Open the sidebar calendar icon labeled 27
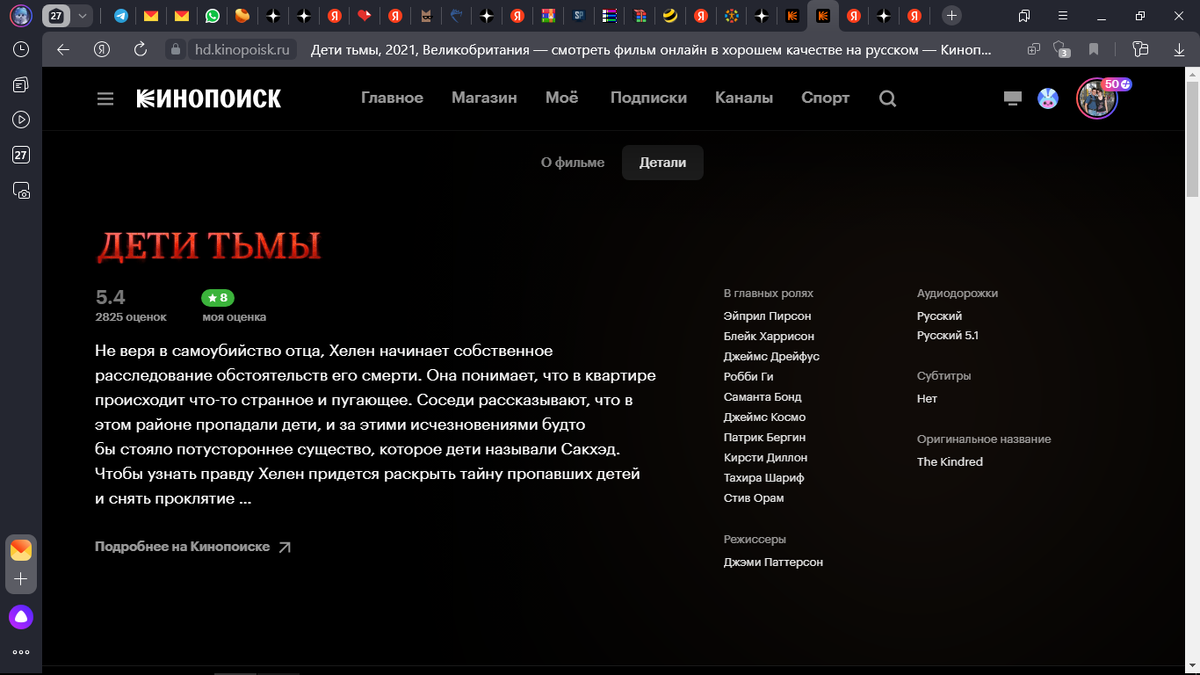Image resolution: width=1200 pixels, height=675 pixels. click(21, 155)
